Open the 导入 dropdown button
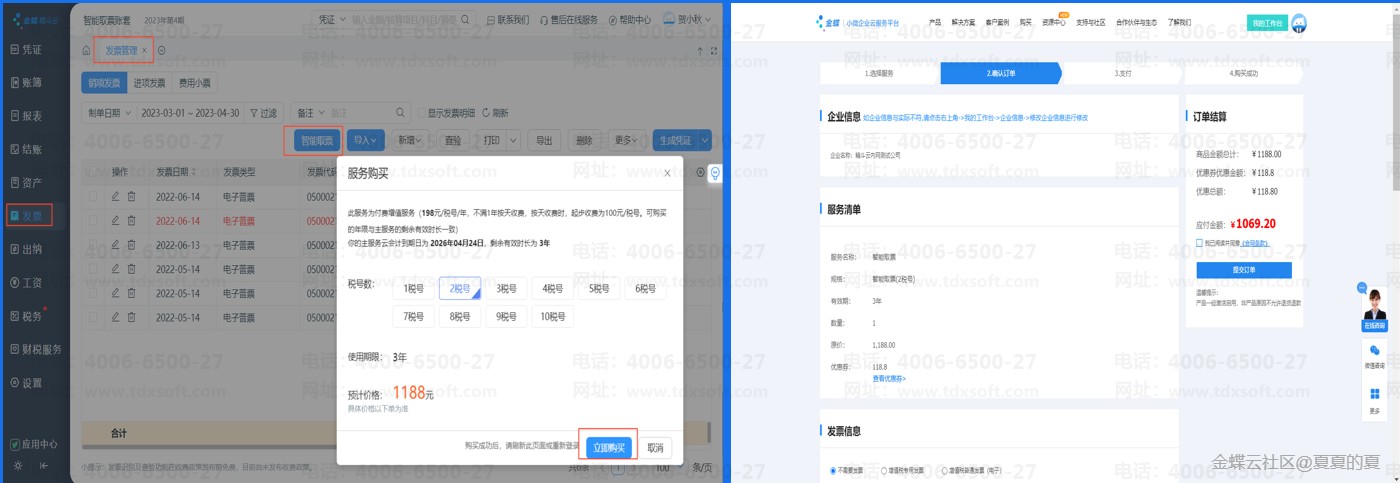The image size is (1400, 483). [x=366, y=141]
